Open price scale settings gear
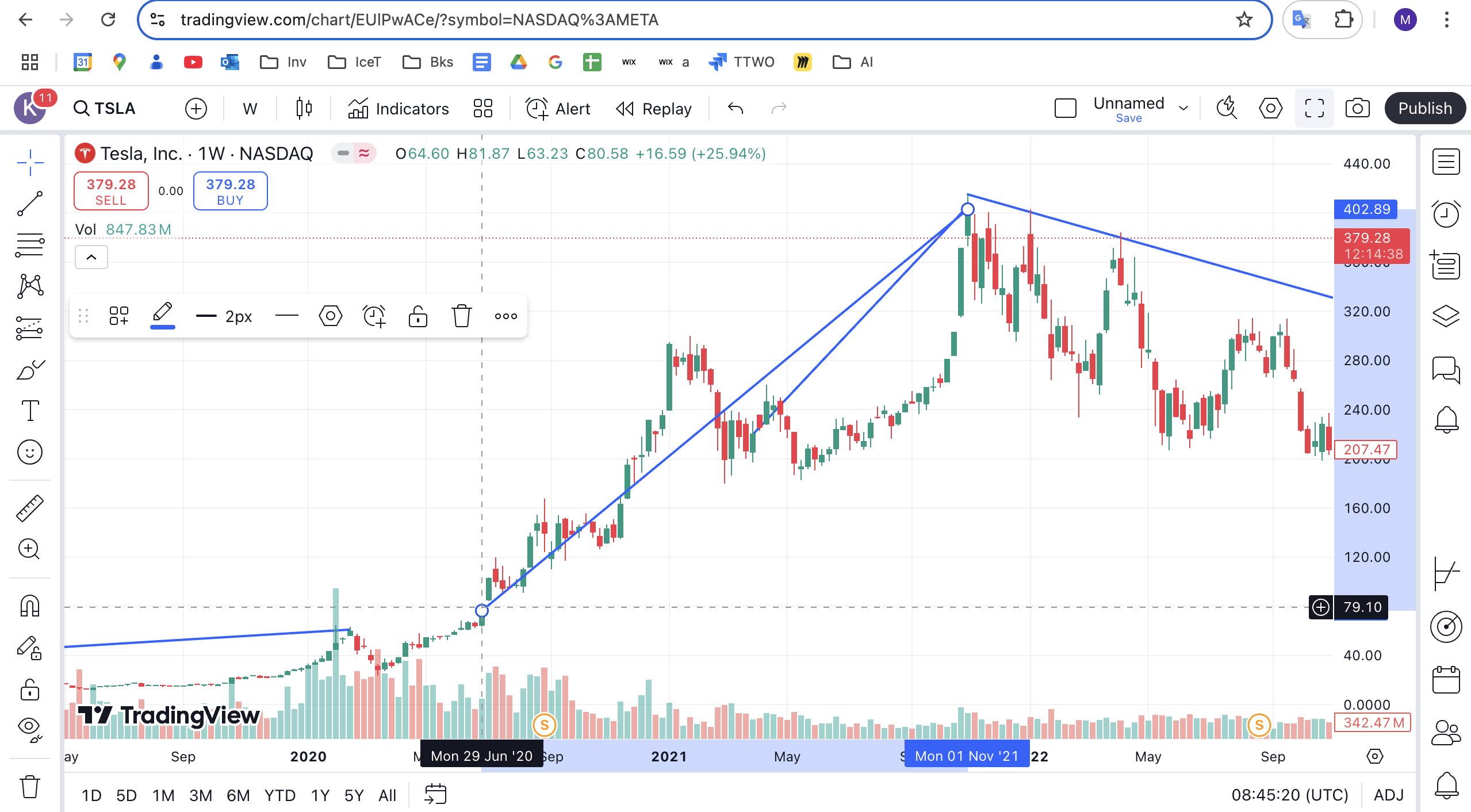This screenshot has width=1471, height=812. click(1374, 756)
